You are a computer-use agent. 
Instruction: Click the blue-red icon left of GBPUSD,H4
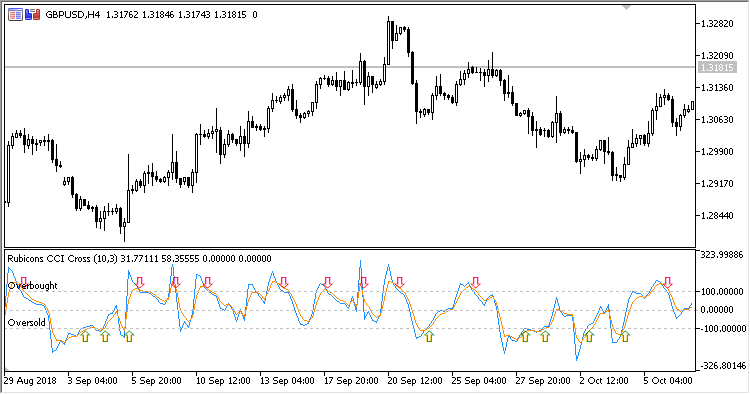point(33,15)
